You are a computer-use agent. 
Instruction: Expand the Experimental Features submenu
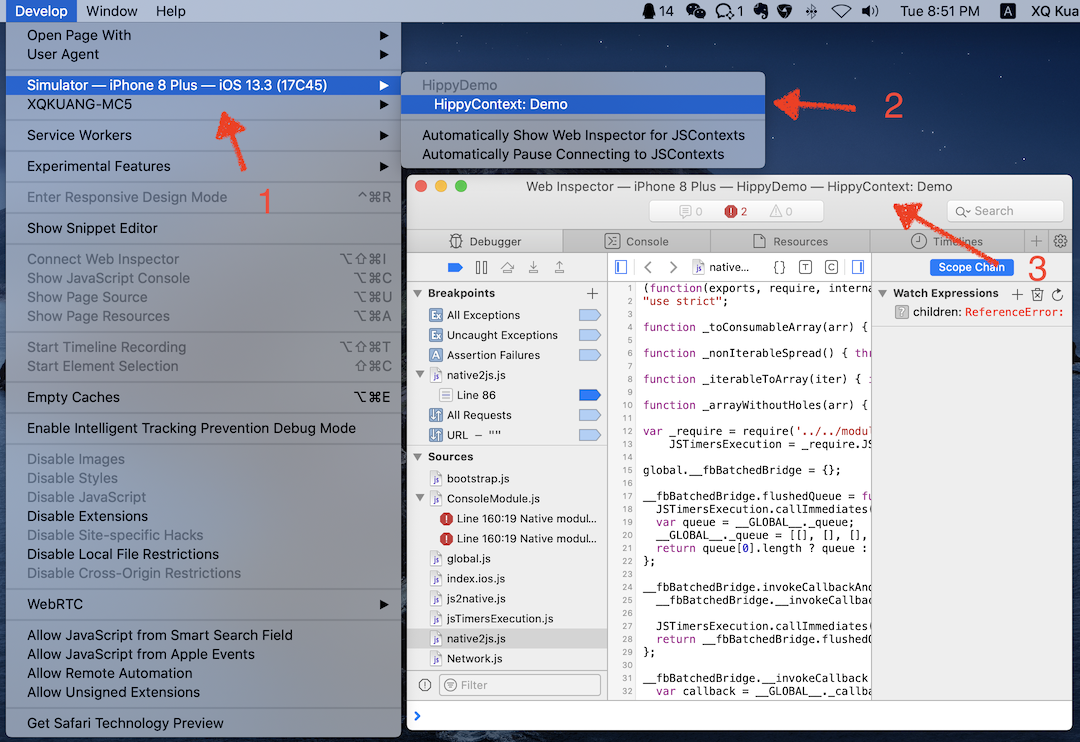[x=203, y=166]
